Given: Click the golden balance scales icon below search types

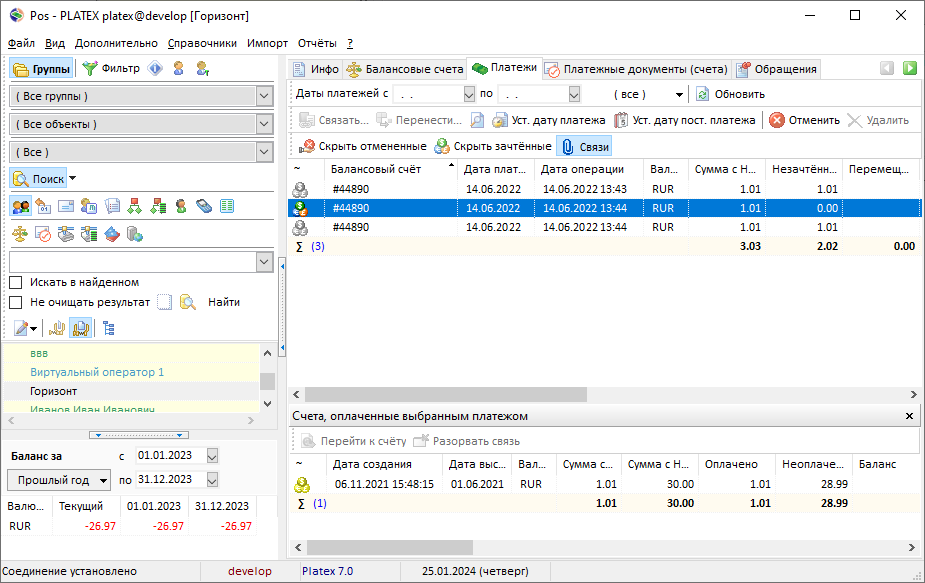Looking at the screenshot, I should tap(20, 234).
